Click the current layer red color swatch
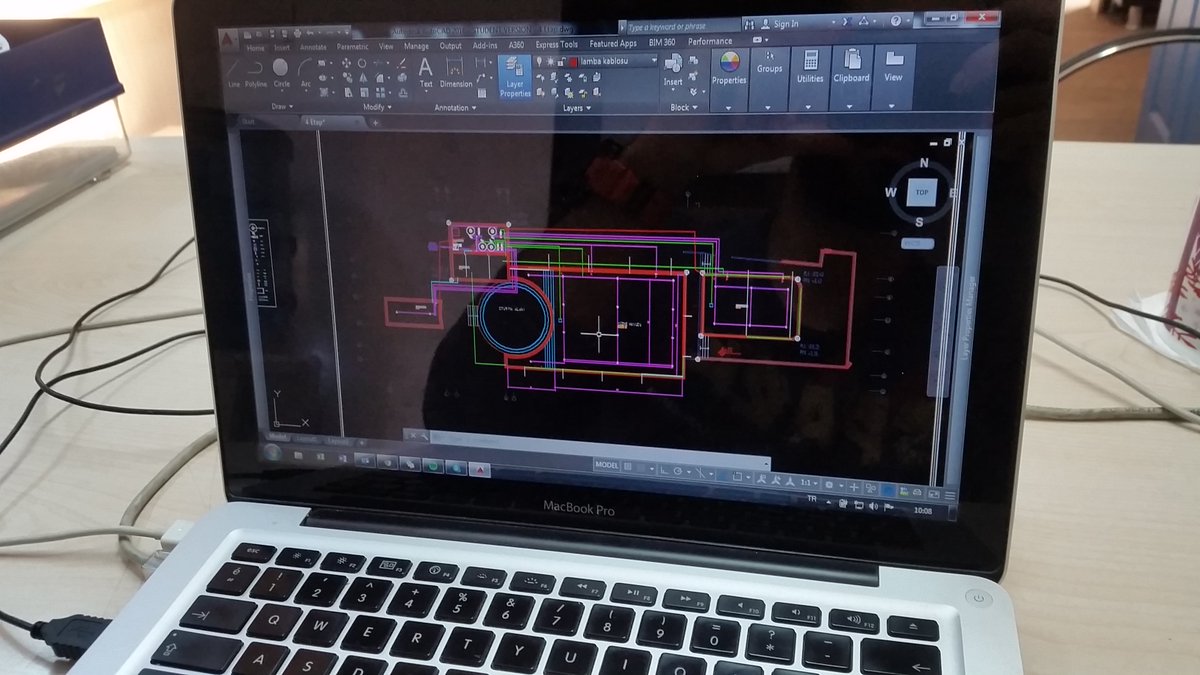Screen dimensions: 1200x675 point(573,61)
